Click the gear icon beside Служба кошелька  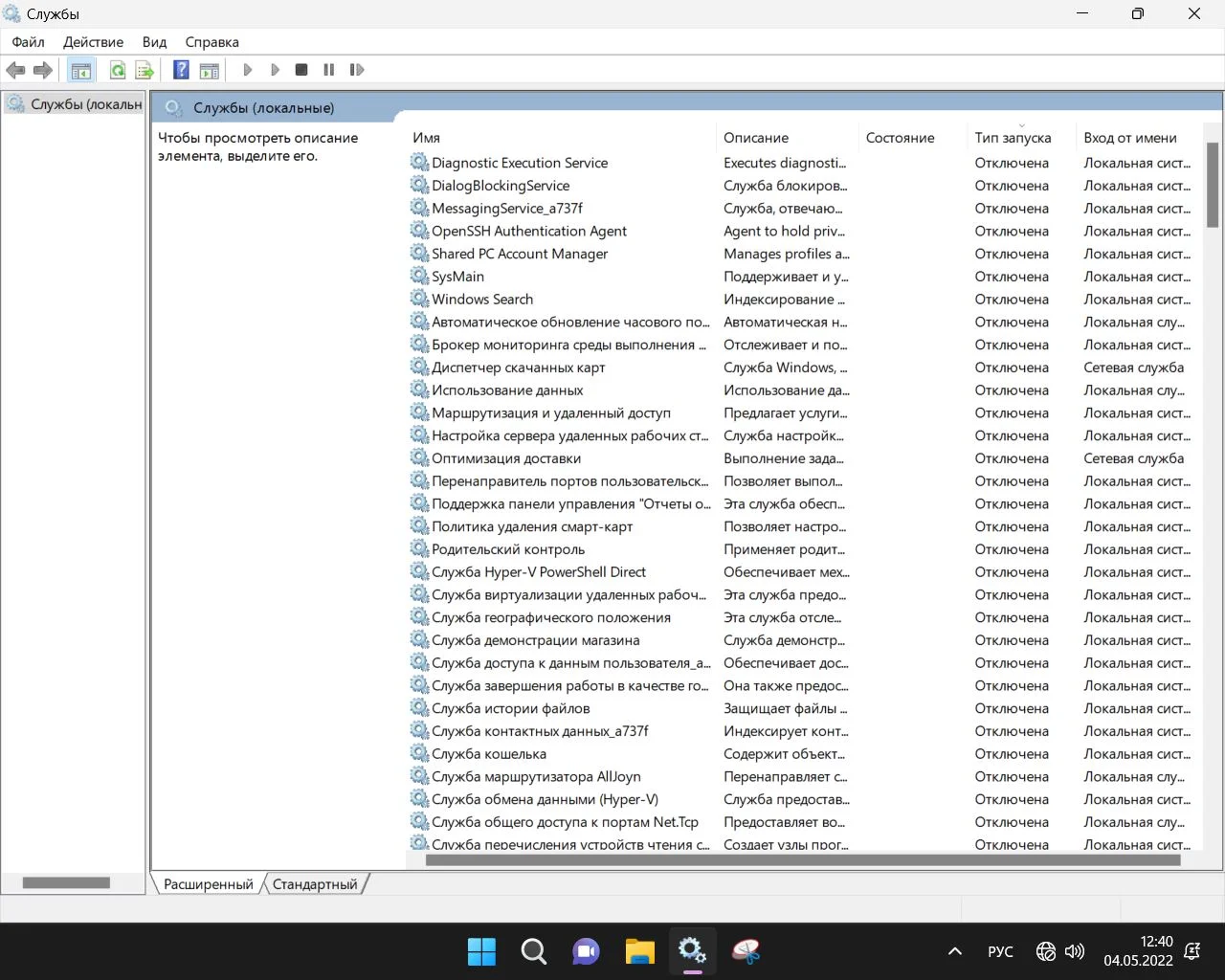pos(419,753)
